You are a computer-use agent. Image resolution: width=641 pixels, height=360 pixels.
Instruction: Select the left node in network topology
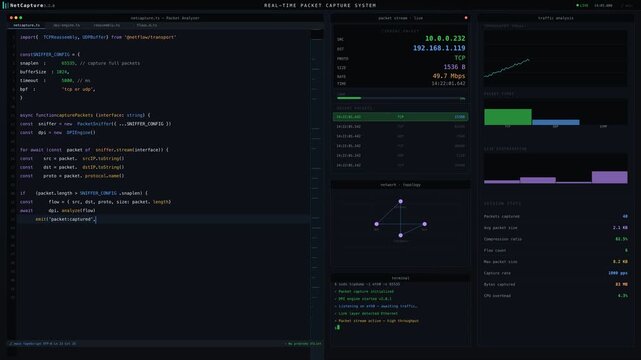377,224
